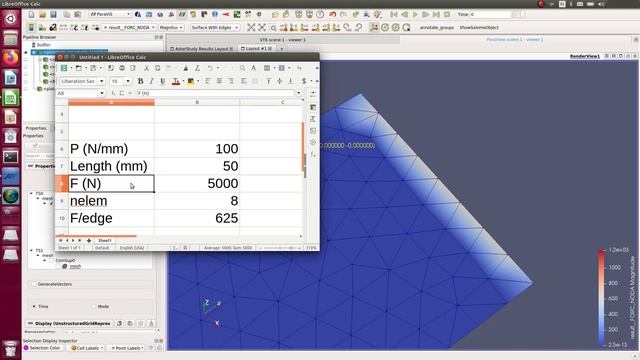
Task: Select cell 'F/edge' in Calc
Action: tap(111, 218)
